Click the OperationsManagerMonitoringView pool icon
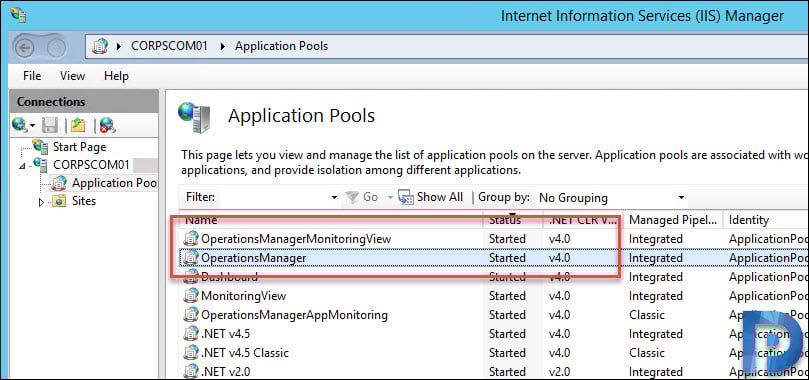809x380 pixels. click(191, 239)
